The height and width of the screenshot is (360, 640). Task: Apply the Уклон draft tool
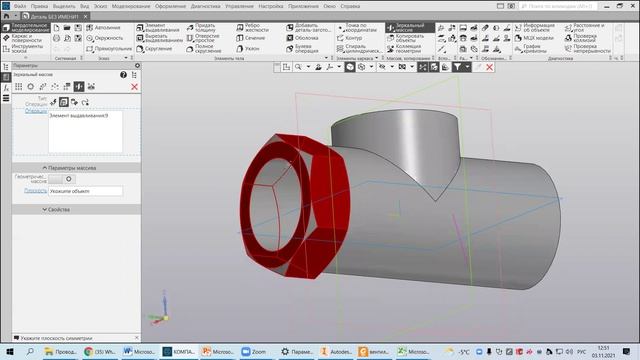[248, 49]
